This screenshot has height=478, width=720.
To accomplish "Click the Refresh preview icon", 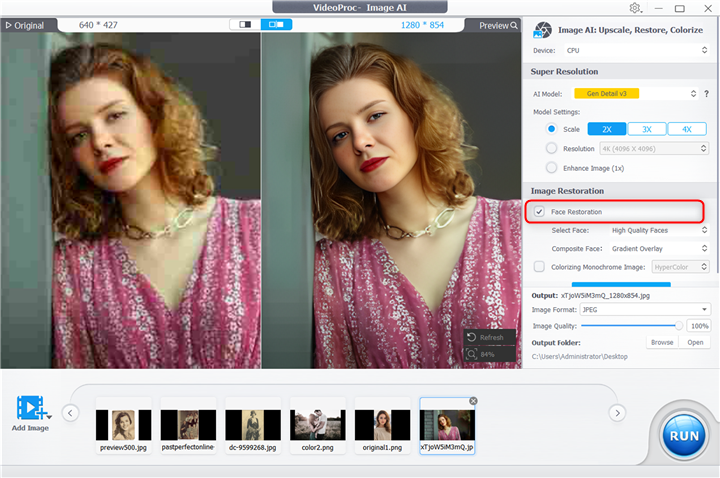I will tap(472, 338).
